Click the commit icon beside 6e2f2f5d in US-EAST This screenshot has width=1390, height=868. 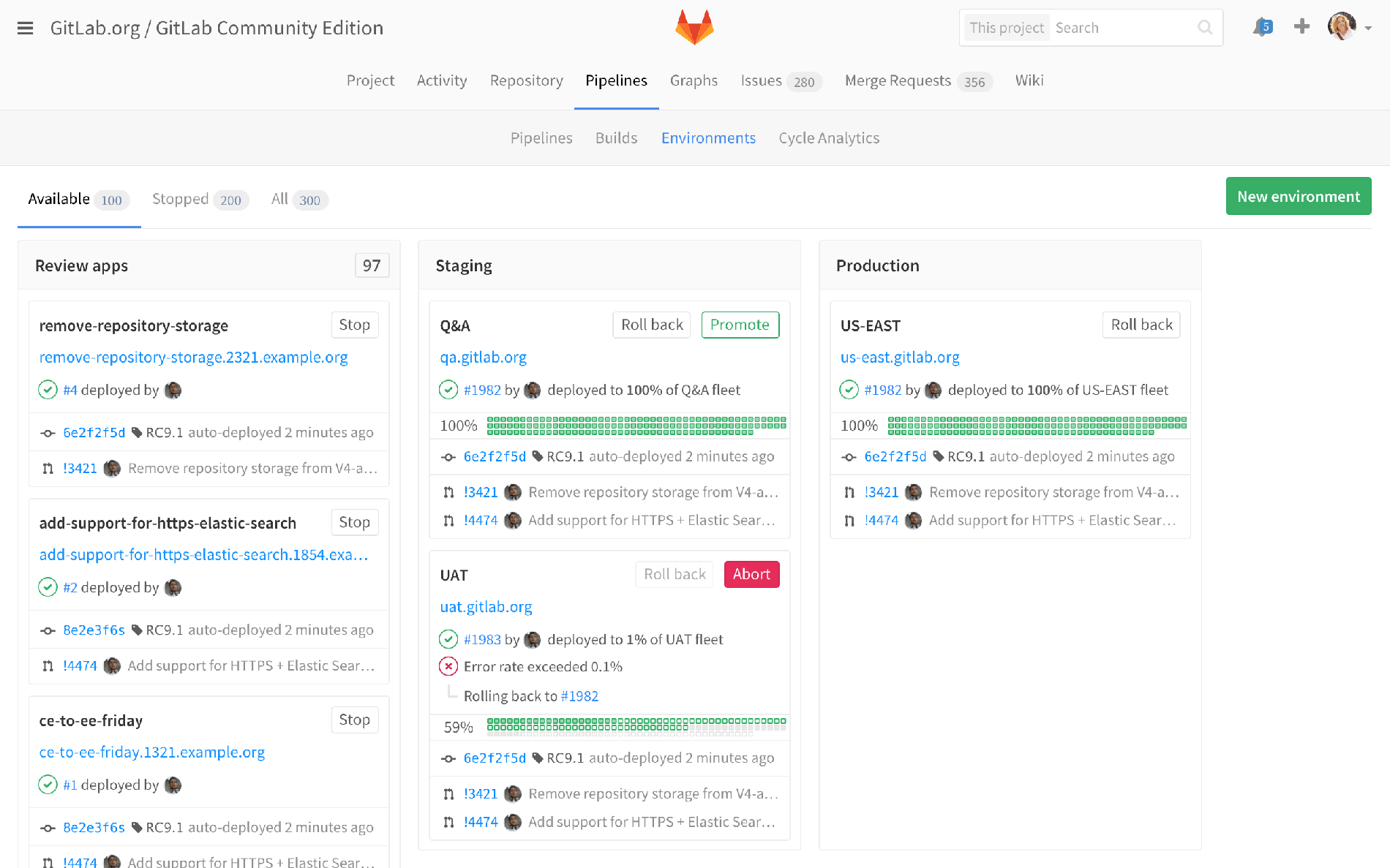(849, 457)
